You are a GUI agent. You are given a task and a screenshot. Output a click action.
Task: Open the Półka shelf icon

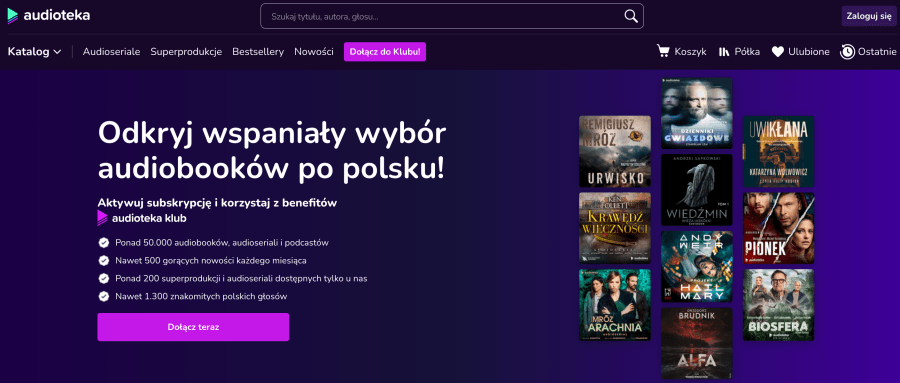pos(724,52)
